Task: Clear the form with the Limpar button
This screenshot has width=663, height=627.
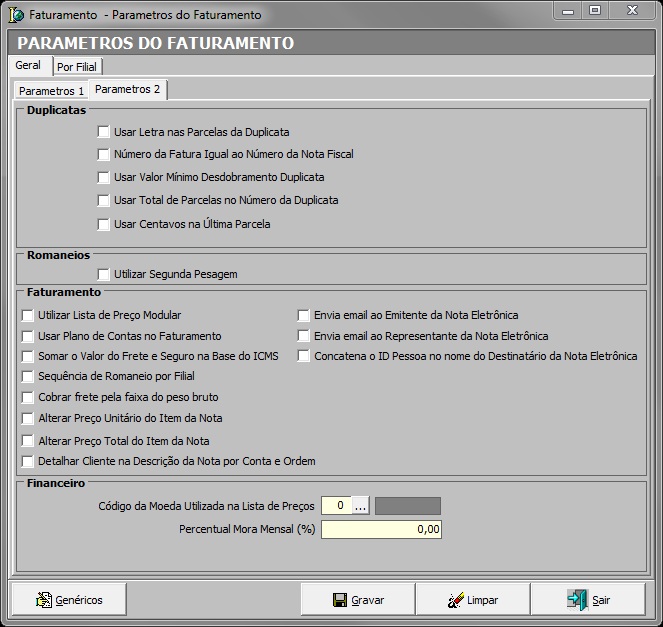Action: coord(472,600)
